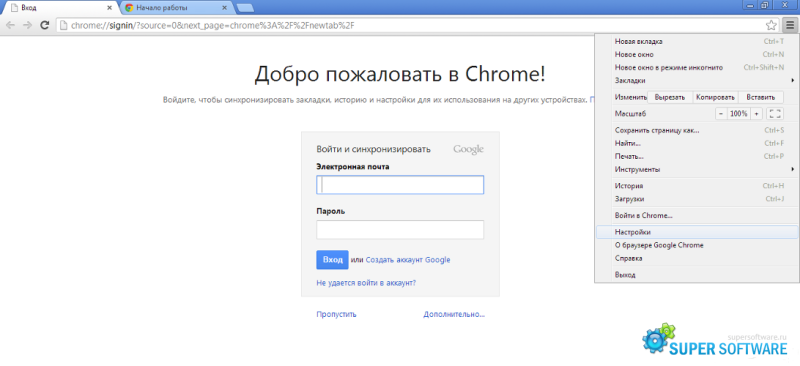Click the 'Пароль' input field

[x=400, y=230]
